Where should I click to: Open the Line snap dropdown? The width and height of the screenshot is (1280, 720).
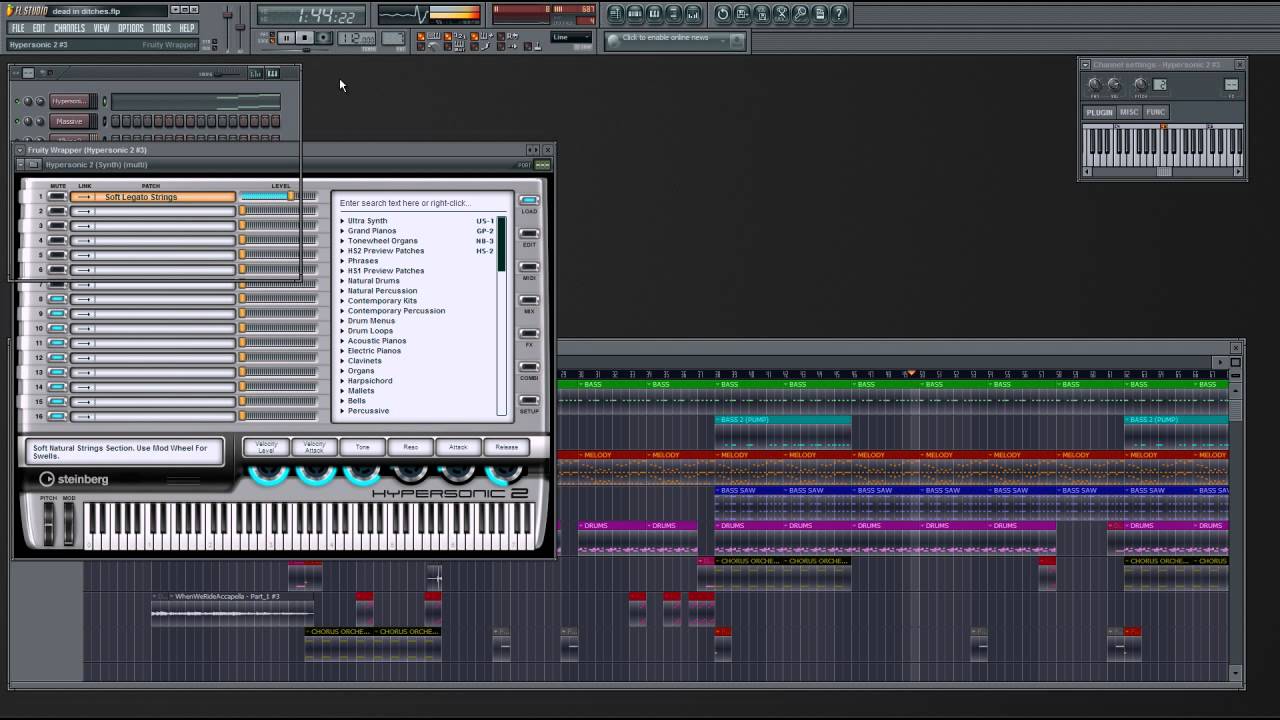(x=571, y=38)
